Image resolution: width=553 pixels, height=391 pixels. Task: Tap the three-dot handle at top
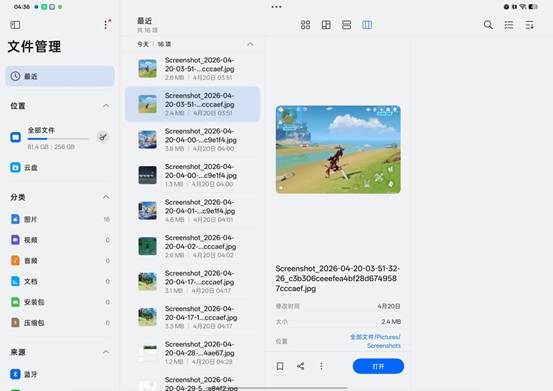point(276,7)
